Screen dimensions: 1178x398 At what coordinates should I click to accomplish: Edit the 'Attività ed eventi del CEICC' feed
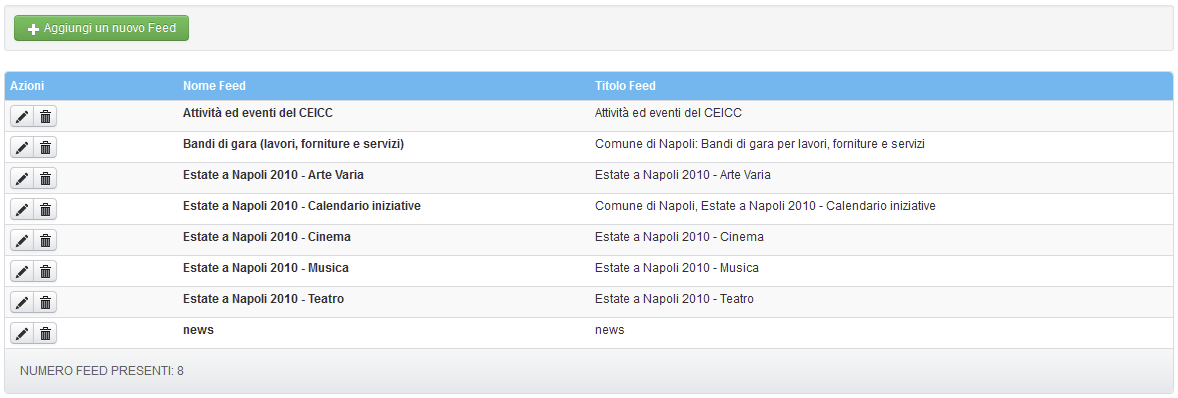tap(23, 116)
